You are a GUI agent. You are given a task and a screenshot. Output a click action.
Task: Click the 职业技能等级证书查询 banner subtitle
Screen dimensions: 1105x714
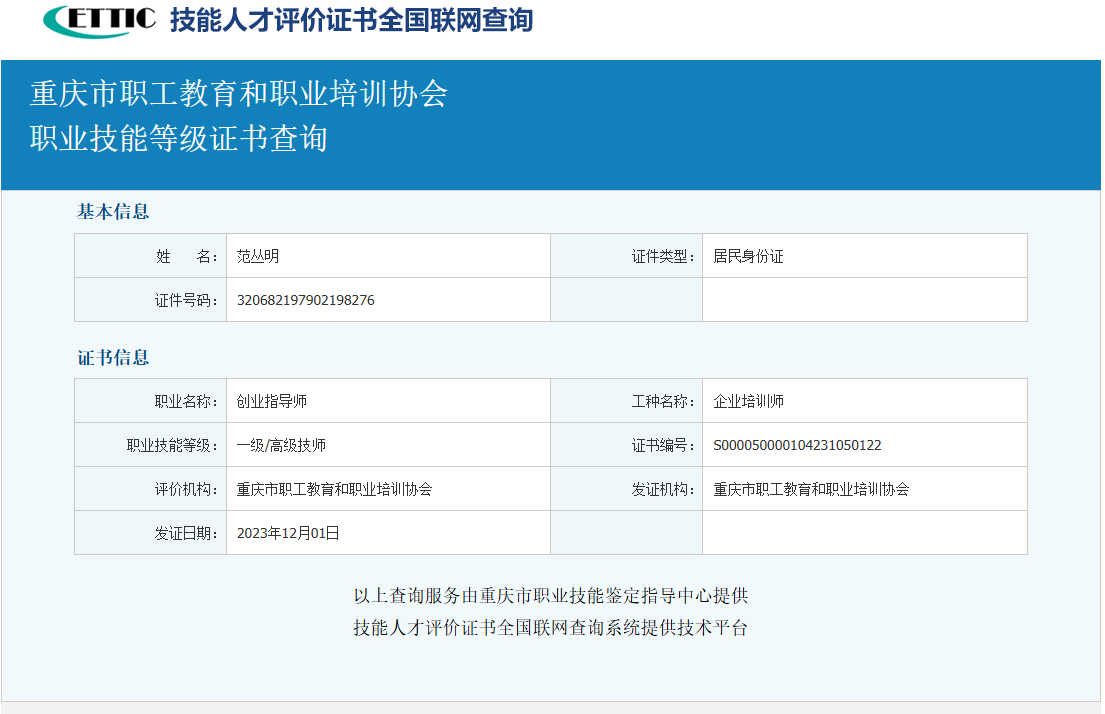coord(179,138)
